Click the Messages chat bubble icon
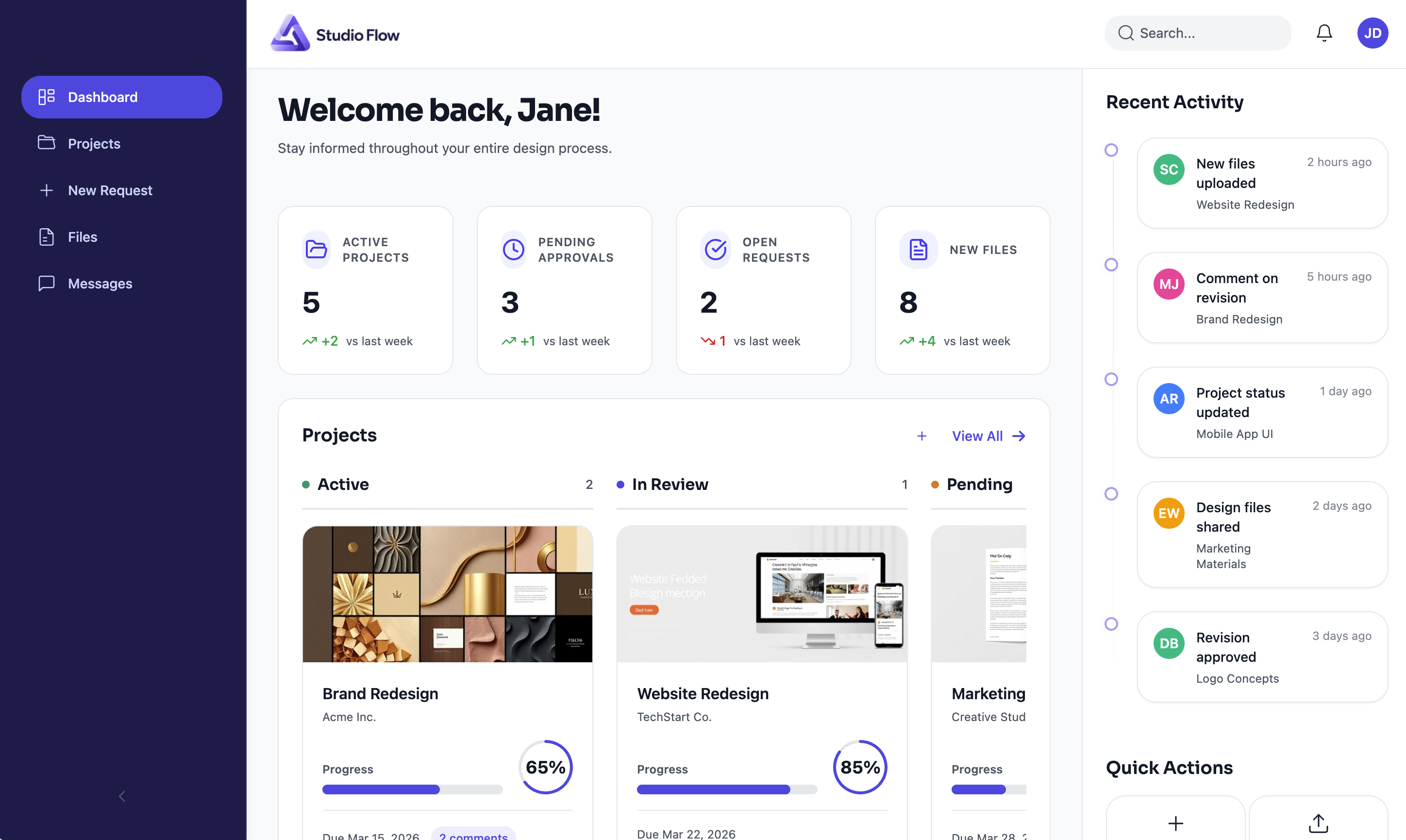 coord(47,283)
